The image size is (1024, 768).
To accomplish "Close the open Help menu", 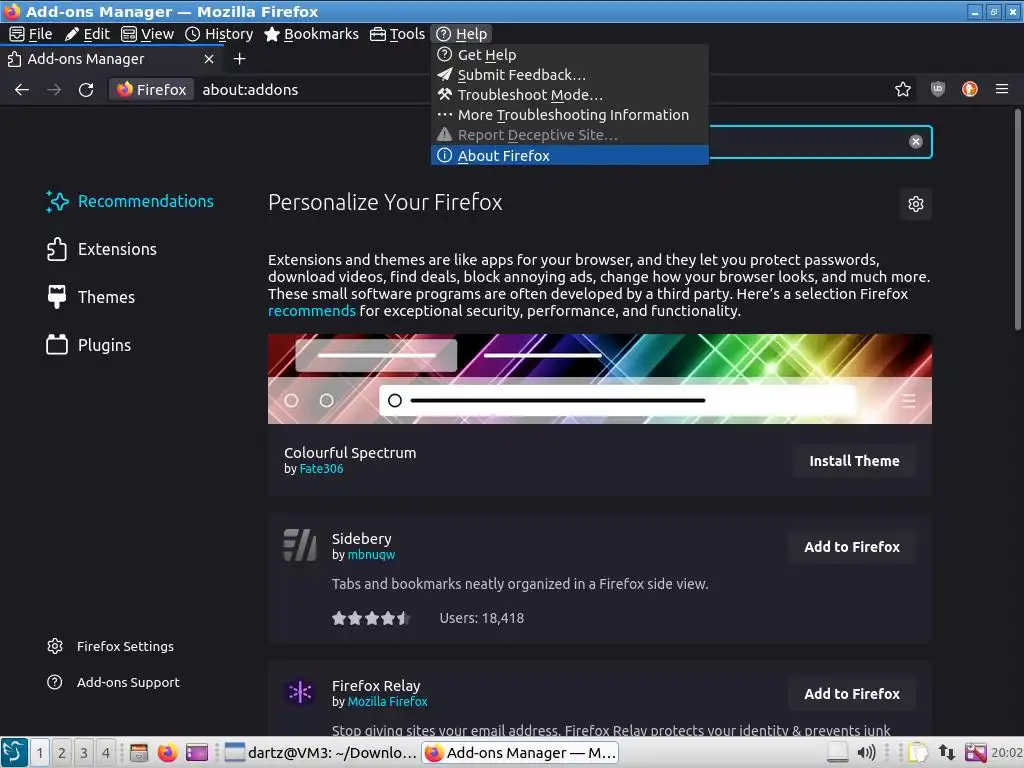I will (462, 34).
